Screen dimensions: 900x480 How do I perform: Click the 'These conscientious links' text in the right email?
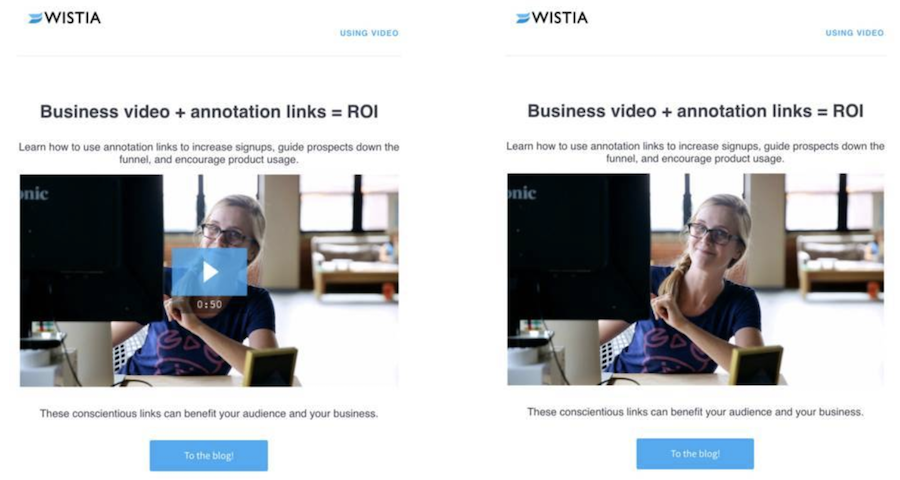695,412
